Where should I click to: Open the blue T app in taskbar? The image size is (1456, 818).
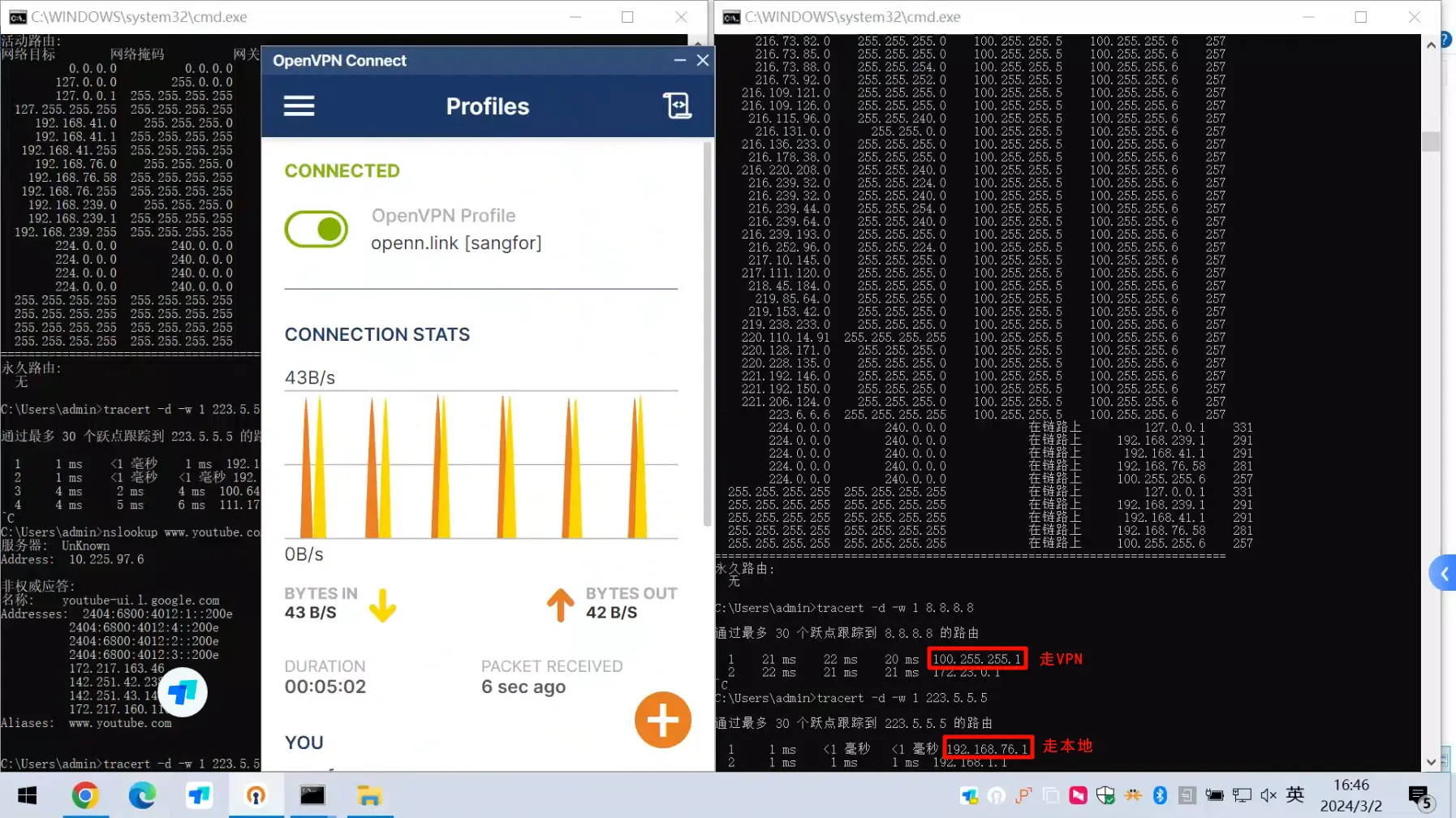pyautogui.click(x=199, y=795)
